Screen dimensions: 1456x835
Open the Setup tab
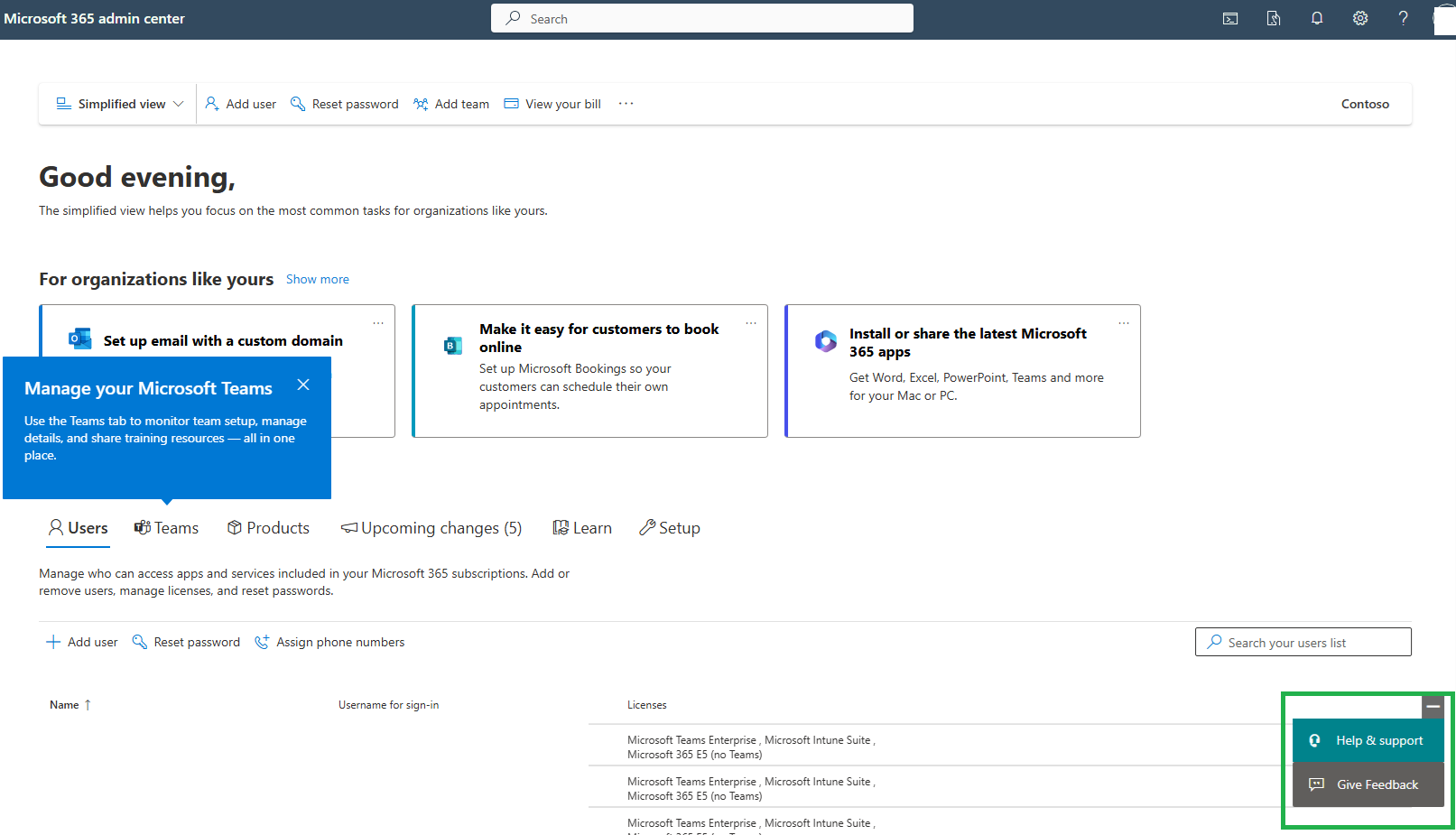(x=670, y=528)
